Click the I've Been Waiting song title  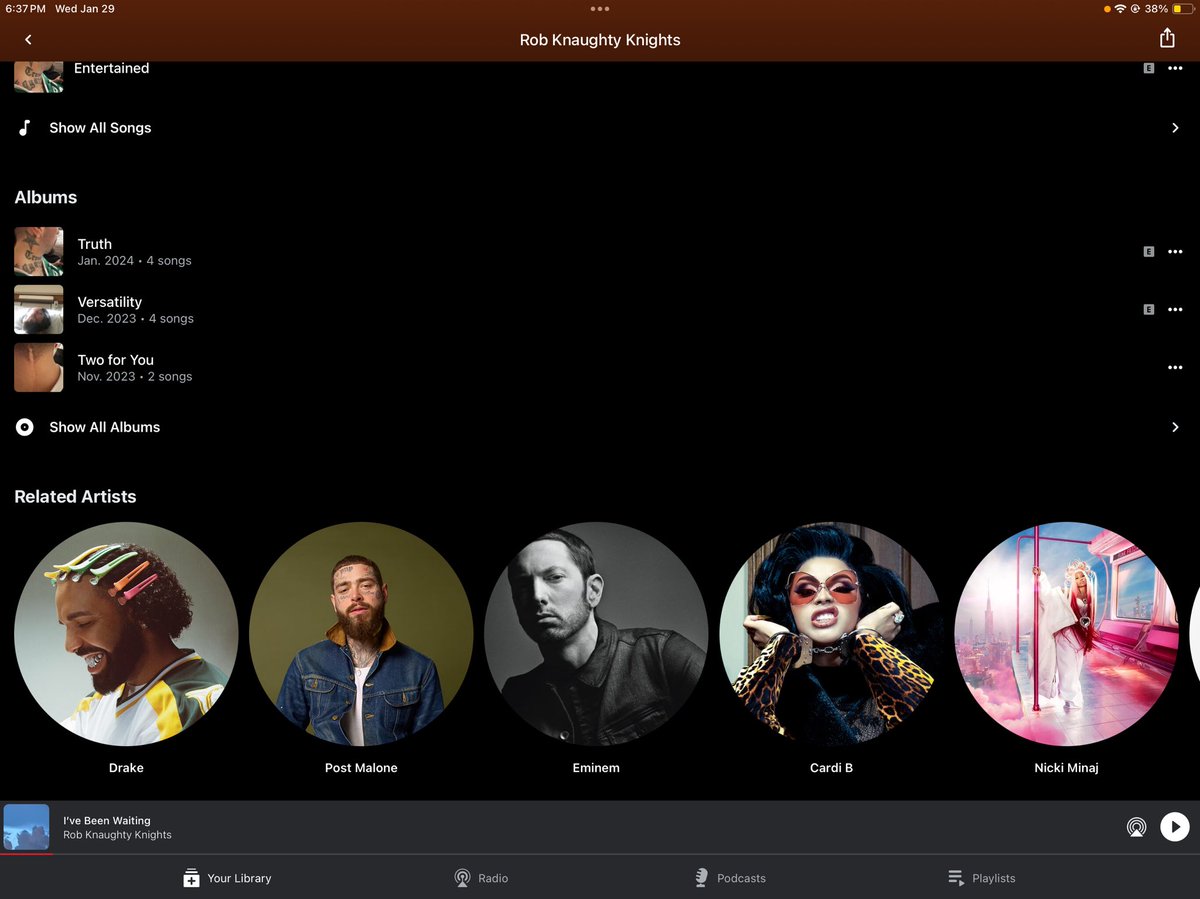(x=107, y=821)
